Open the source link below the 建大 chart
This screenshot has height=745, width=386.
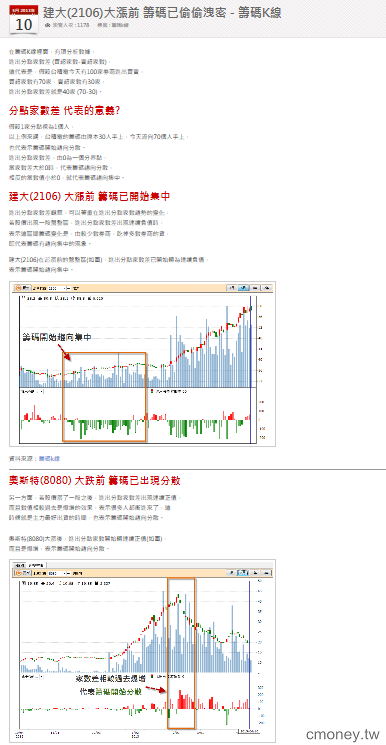pos(49,458)
